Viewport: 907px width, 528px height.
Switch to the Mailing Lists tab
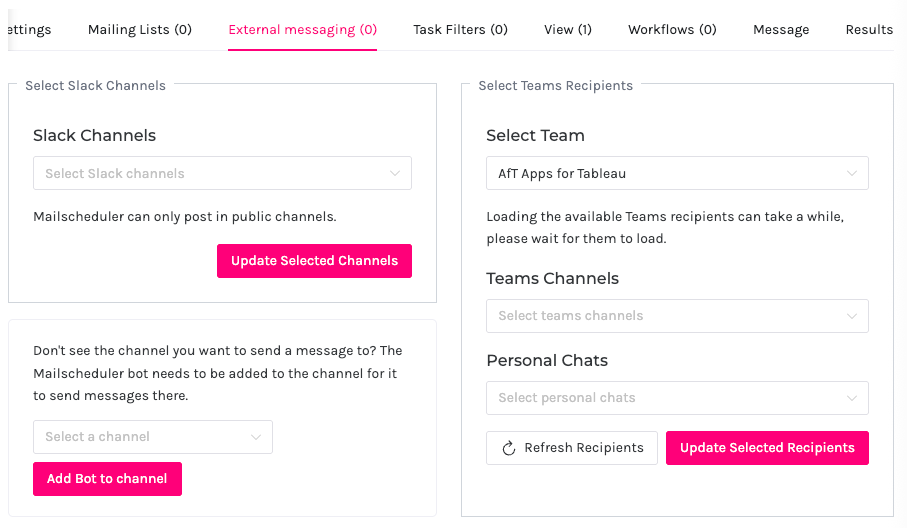[140, 29]
